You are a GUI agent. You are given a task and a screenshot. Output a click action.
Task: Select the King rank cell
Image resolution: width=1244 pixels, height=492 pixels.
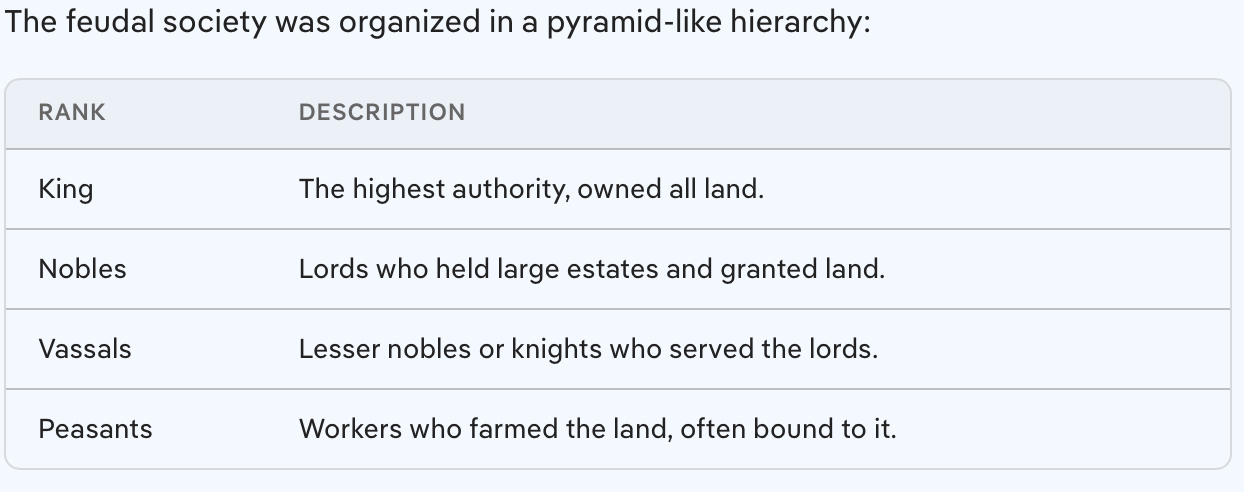tap(66, 189)
